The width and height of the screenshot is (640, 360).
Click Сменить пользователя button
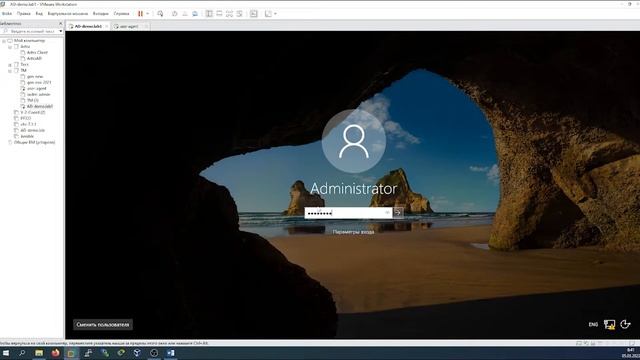tap(103, 324)
